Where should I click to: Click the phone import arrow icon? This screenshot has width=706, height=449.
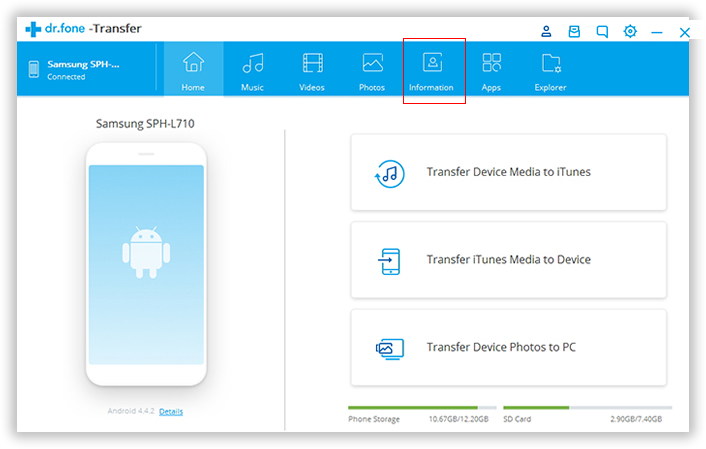point(389,261)
